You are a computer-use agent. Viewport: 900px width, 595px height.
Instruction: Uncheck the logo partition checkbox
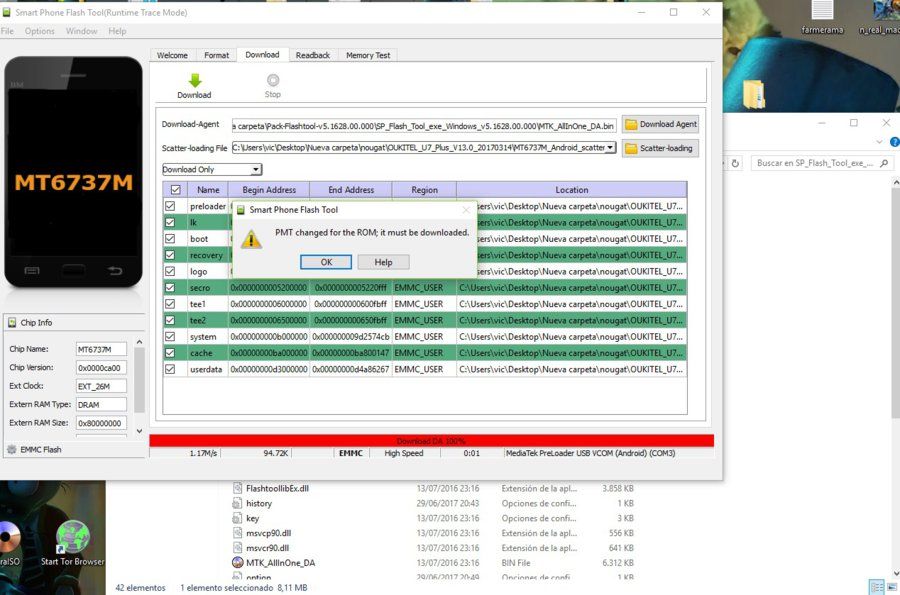170,271
